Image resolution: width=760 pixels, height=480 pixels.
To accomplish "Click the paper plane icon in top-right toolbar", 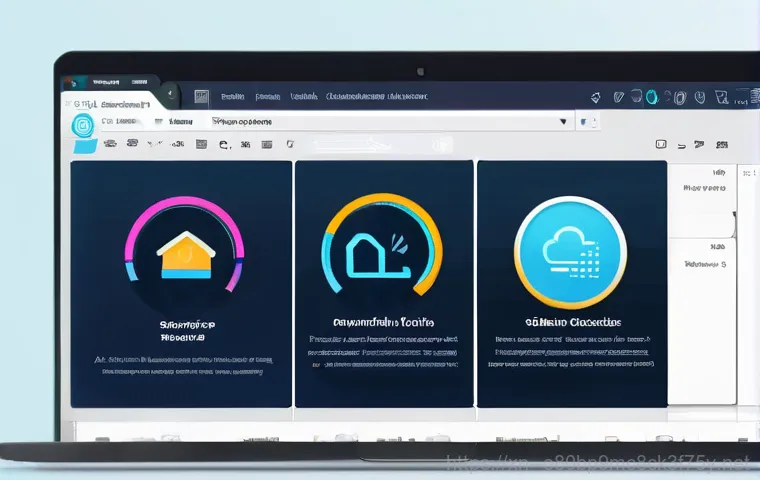I will coord(596,97).
